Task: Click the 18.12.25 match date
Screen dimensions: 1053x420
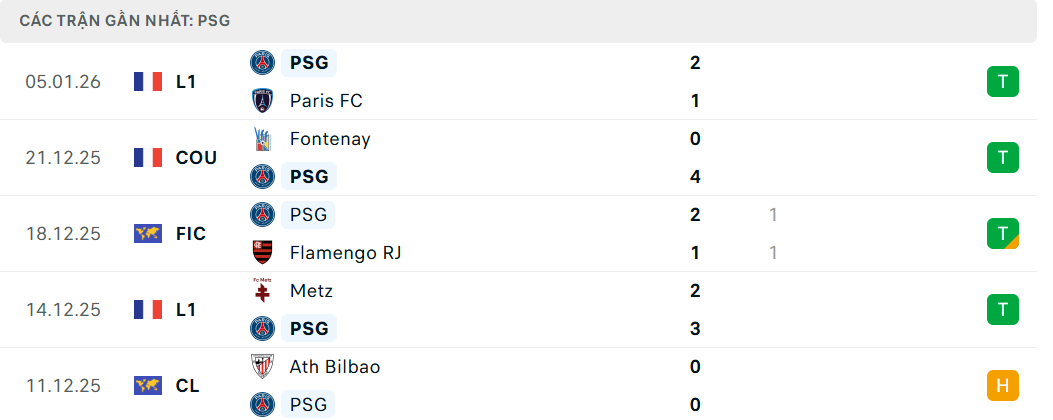Action: [x=64, y=234]
